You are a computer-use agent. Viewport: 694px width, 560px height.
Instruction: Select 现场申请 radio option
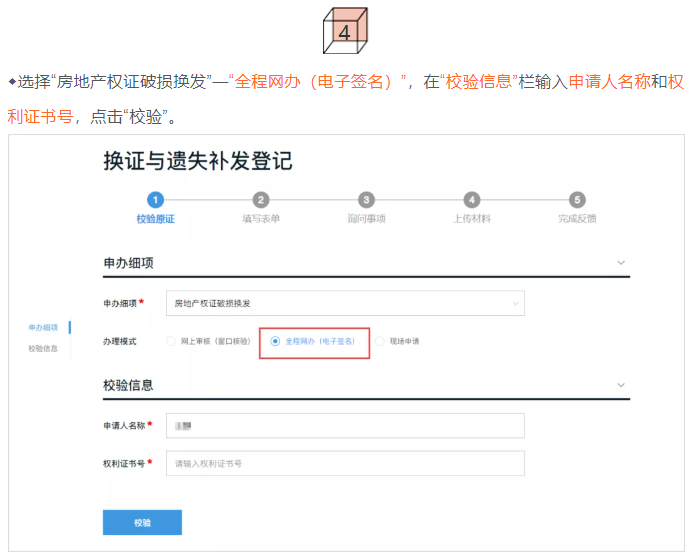(380, 341)
